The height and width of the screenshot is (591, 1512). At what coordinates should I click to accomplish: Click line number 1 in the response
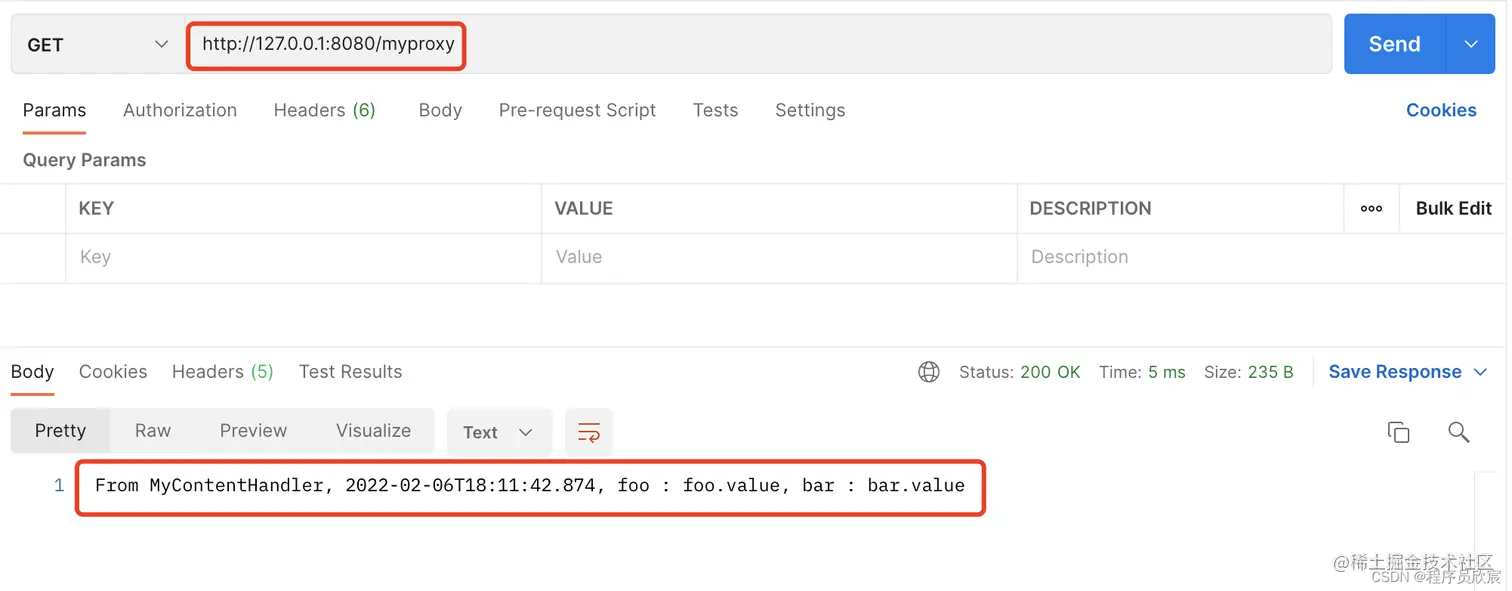(x=59, y=486)
